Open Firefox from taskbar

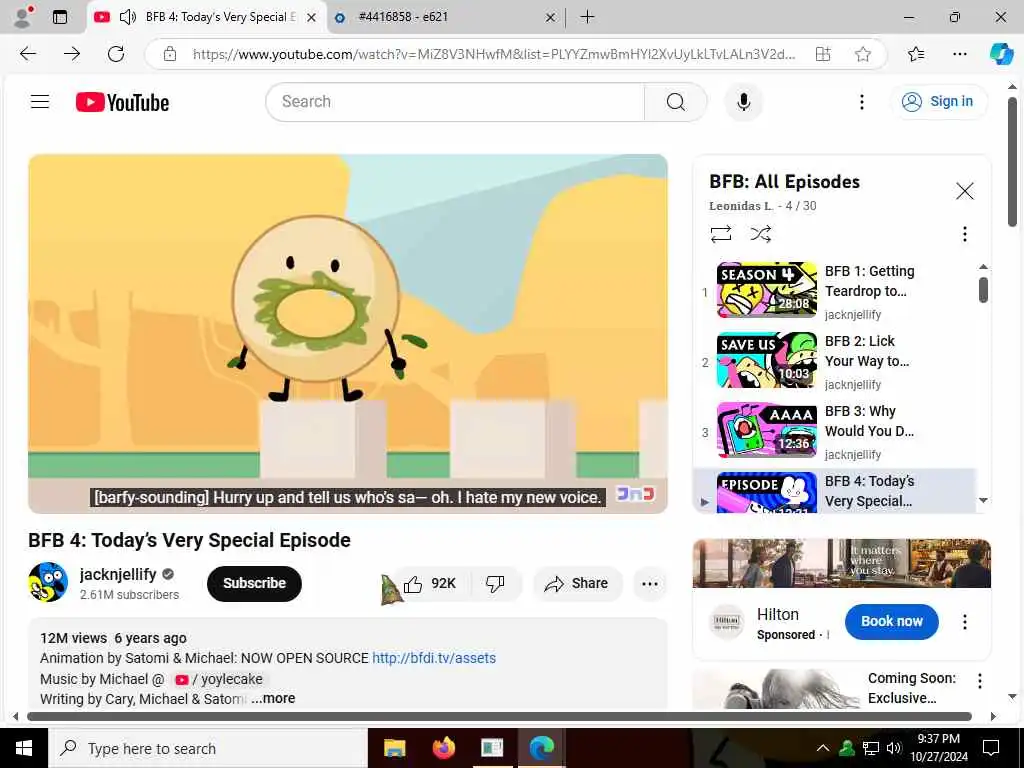[x=443, y=748]
